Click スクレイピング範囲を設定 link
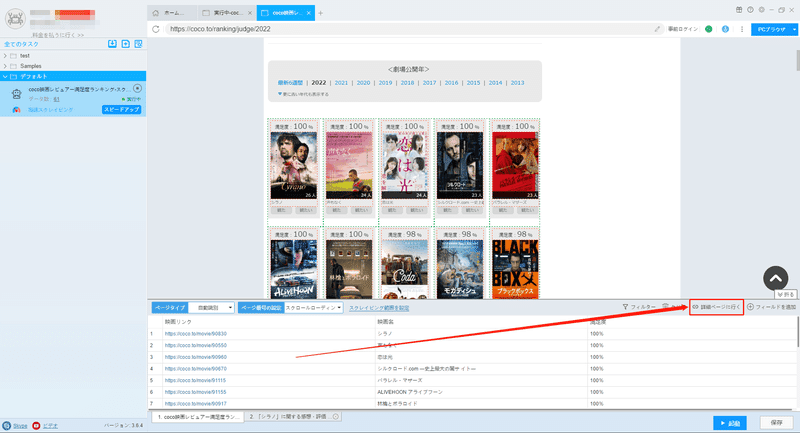Image resolution: width=800 pixels, height=433 pixels. 379,308
